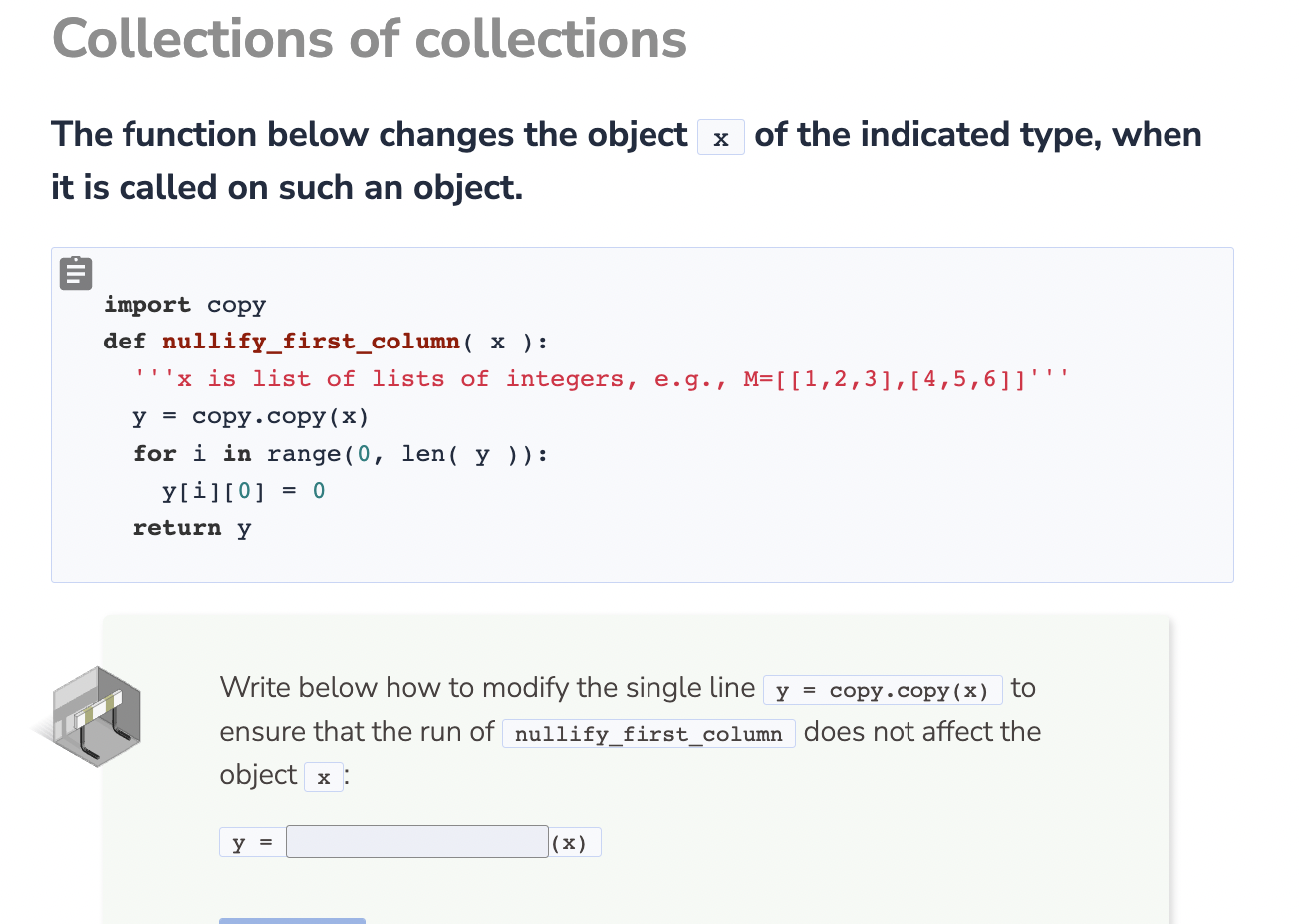Click the nullify_first_column function name in red
Viewport: 1299px width, 924px height.
[x=311, y=342]
